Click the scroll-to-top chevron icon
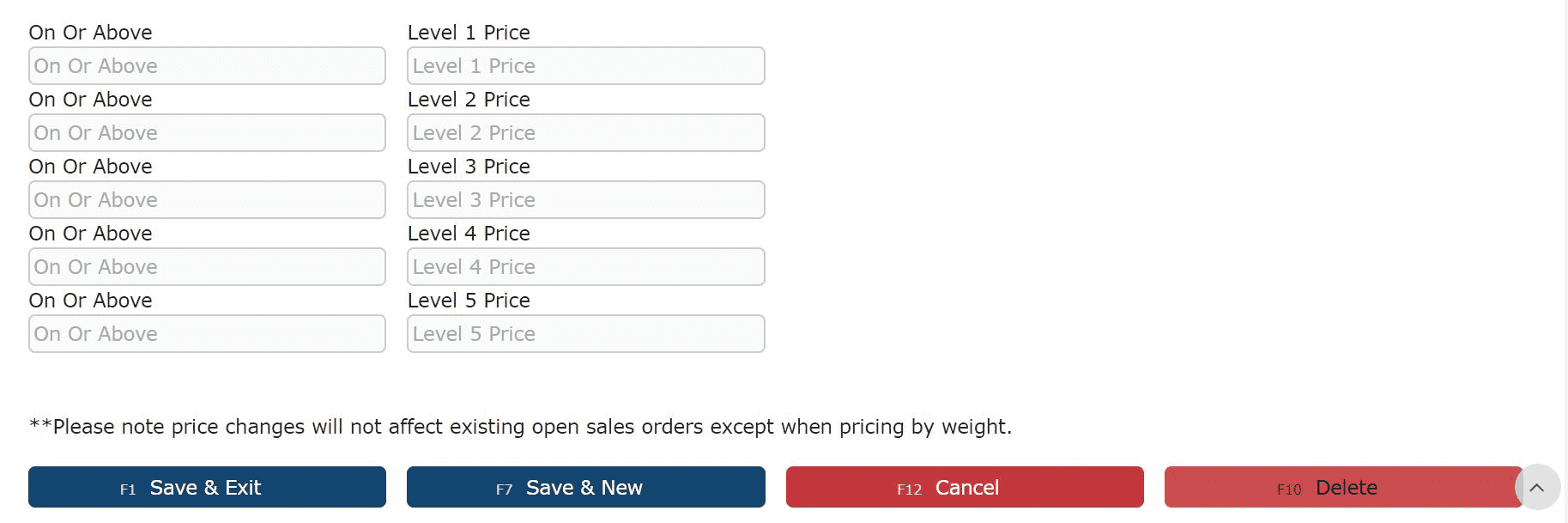 click(x=1537, y=487)
